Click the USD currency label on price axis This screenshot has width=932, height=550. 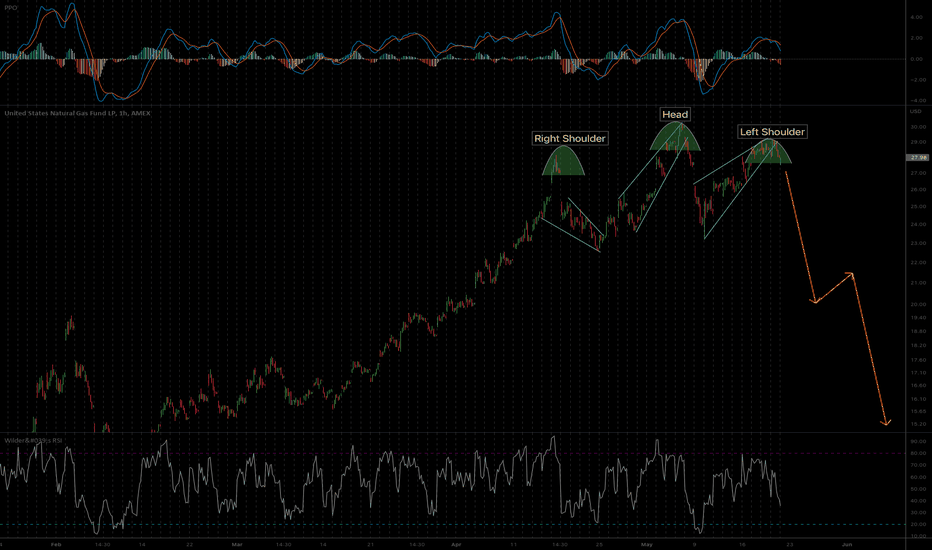coord(915,111)
